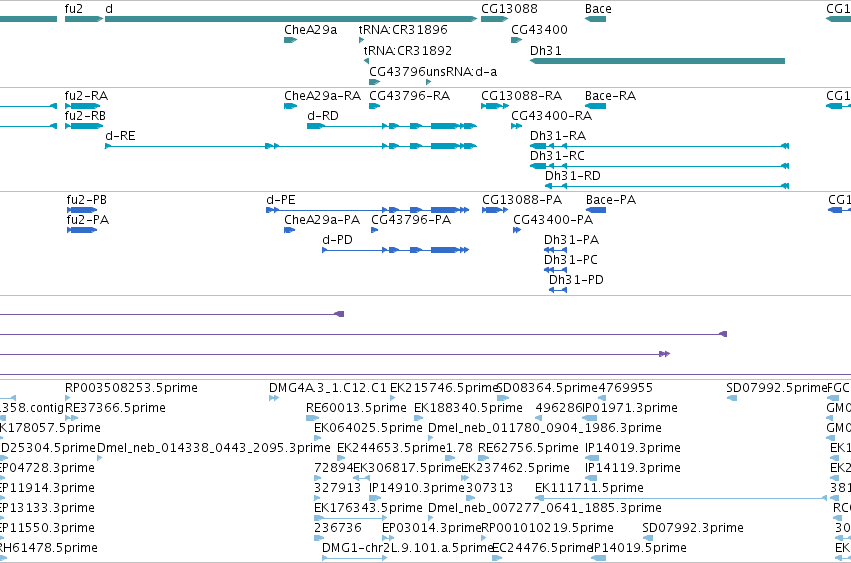The image size is (851, 563).
Task: Click tRNA:CR31892 feature label
Action: click(x=408, y=50)
